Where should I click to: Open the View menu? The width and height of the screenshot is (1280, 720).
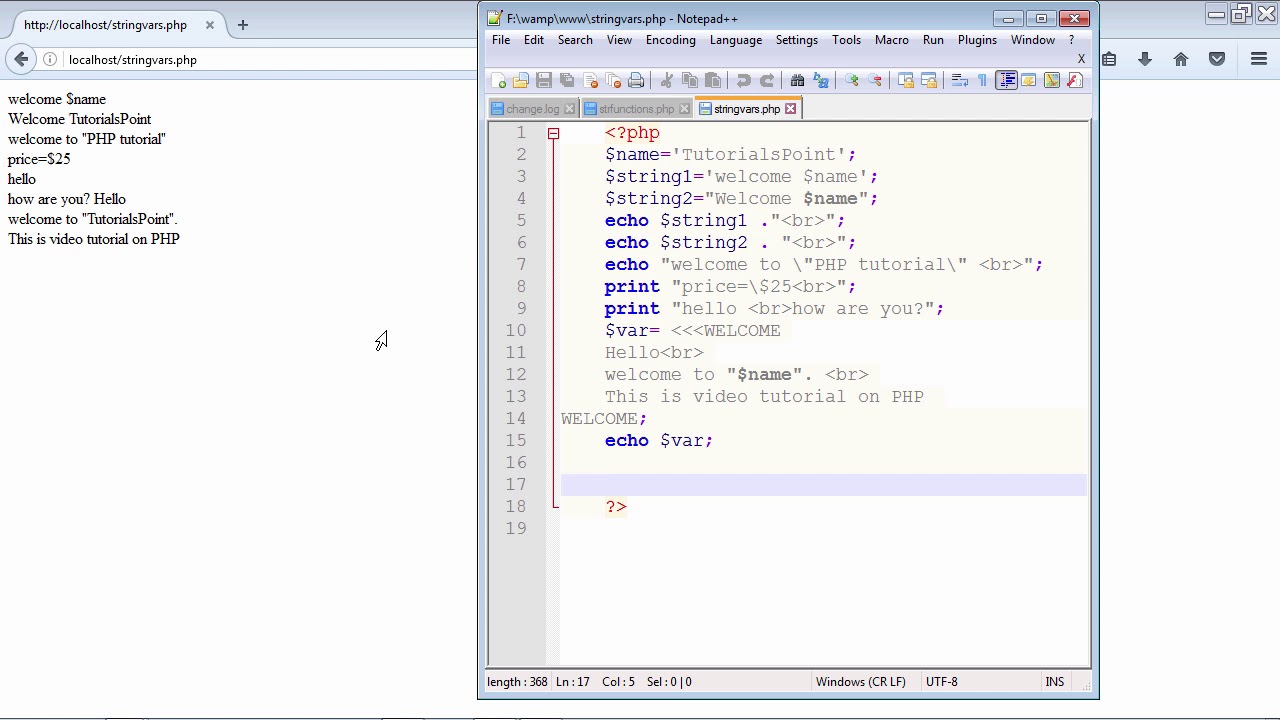619,40
